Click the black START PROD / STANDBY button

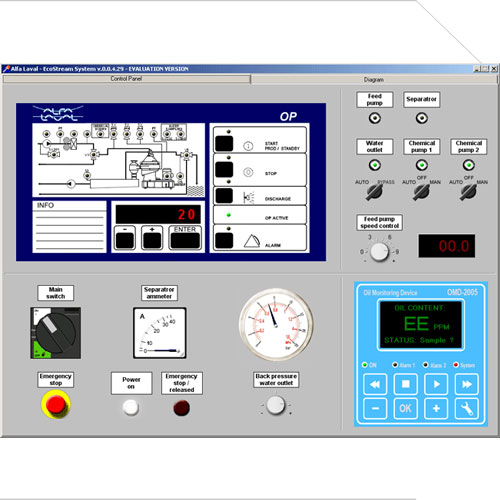coord(224,143)
